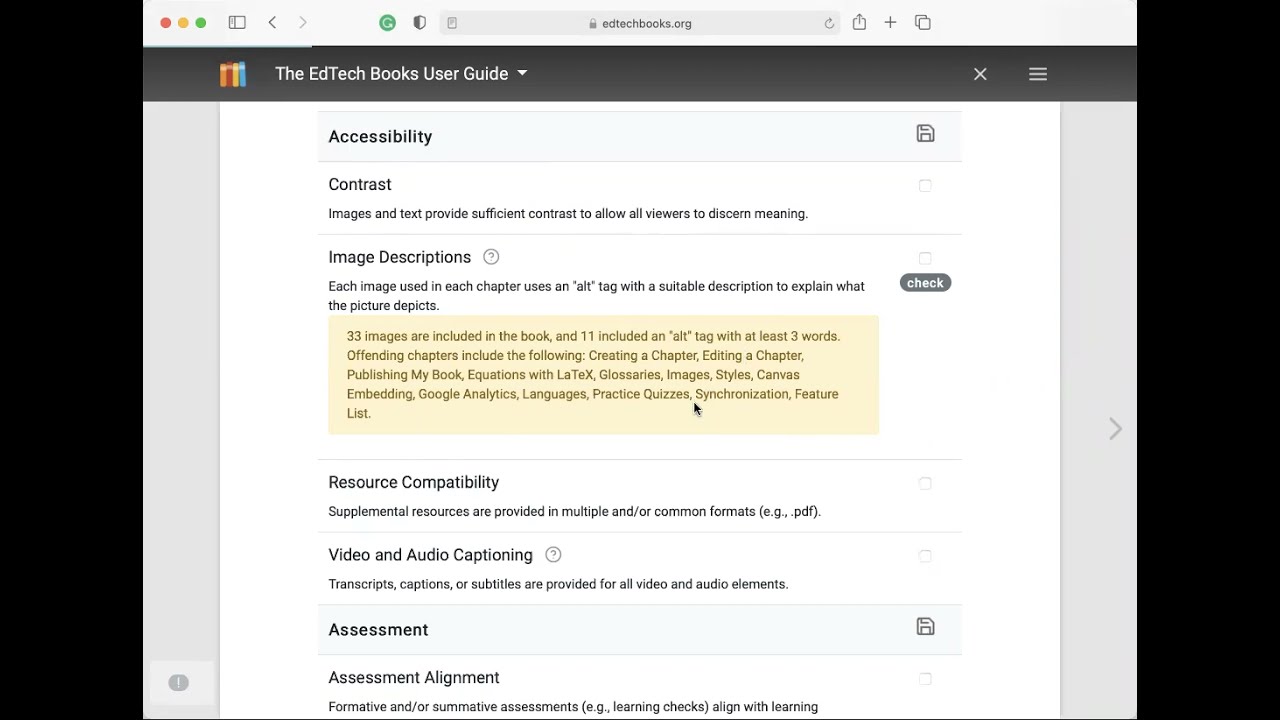Image resolution: width=1280 pixels, height=720 pixels.
Task: Check the Image Descriptions checkbox
Action: (x=925, y=258)
